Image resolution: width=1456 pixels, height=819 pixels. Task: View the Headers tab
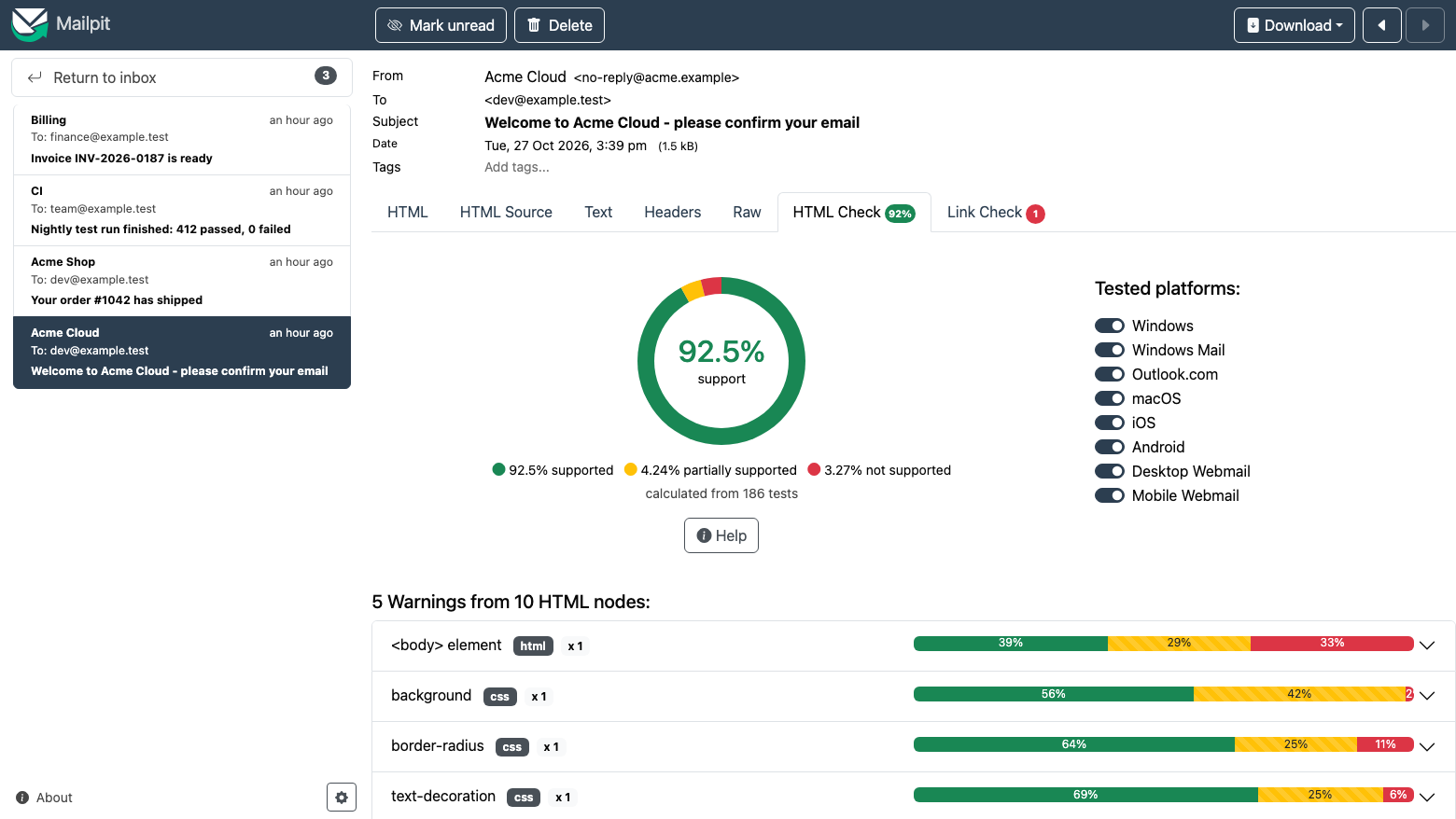[672, 212]
